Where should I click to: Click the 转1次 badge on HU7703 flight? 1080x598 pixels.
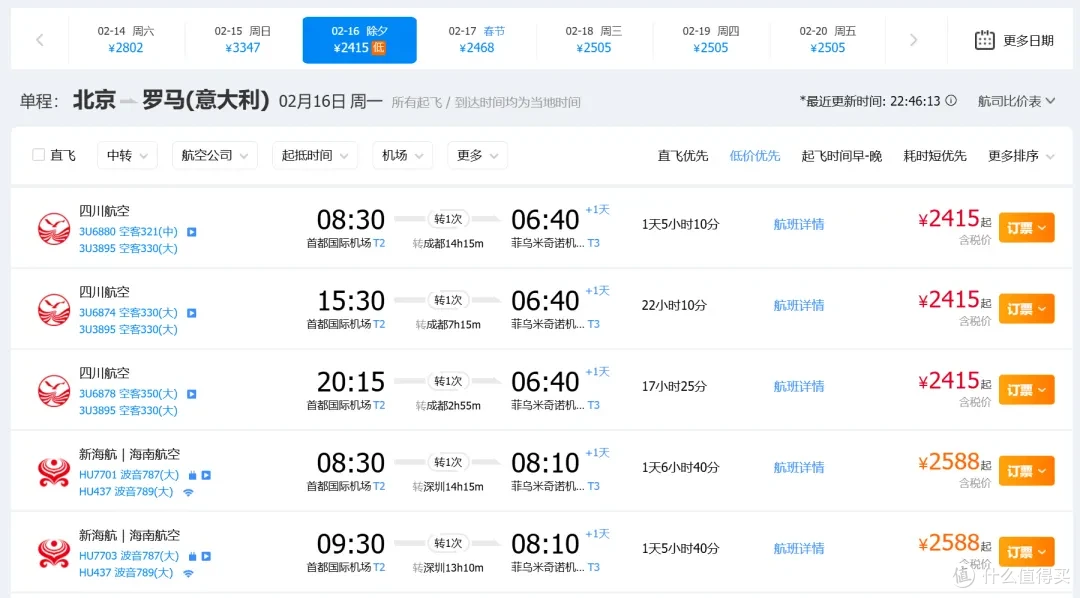point(448,544)
